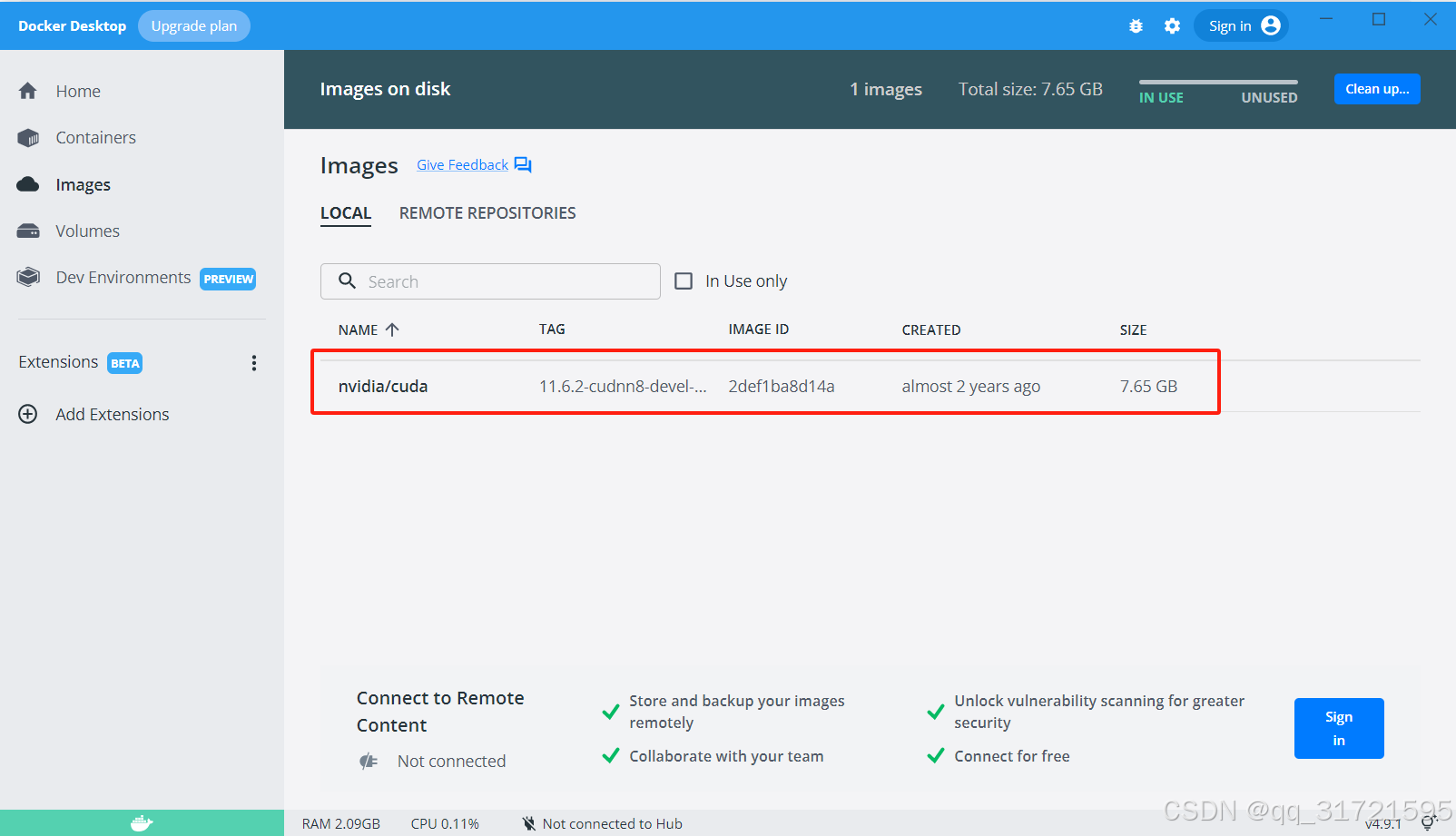Sort images by the NAME column arrow

[x=392, y=330]
